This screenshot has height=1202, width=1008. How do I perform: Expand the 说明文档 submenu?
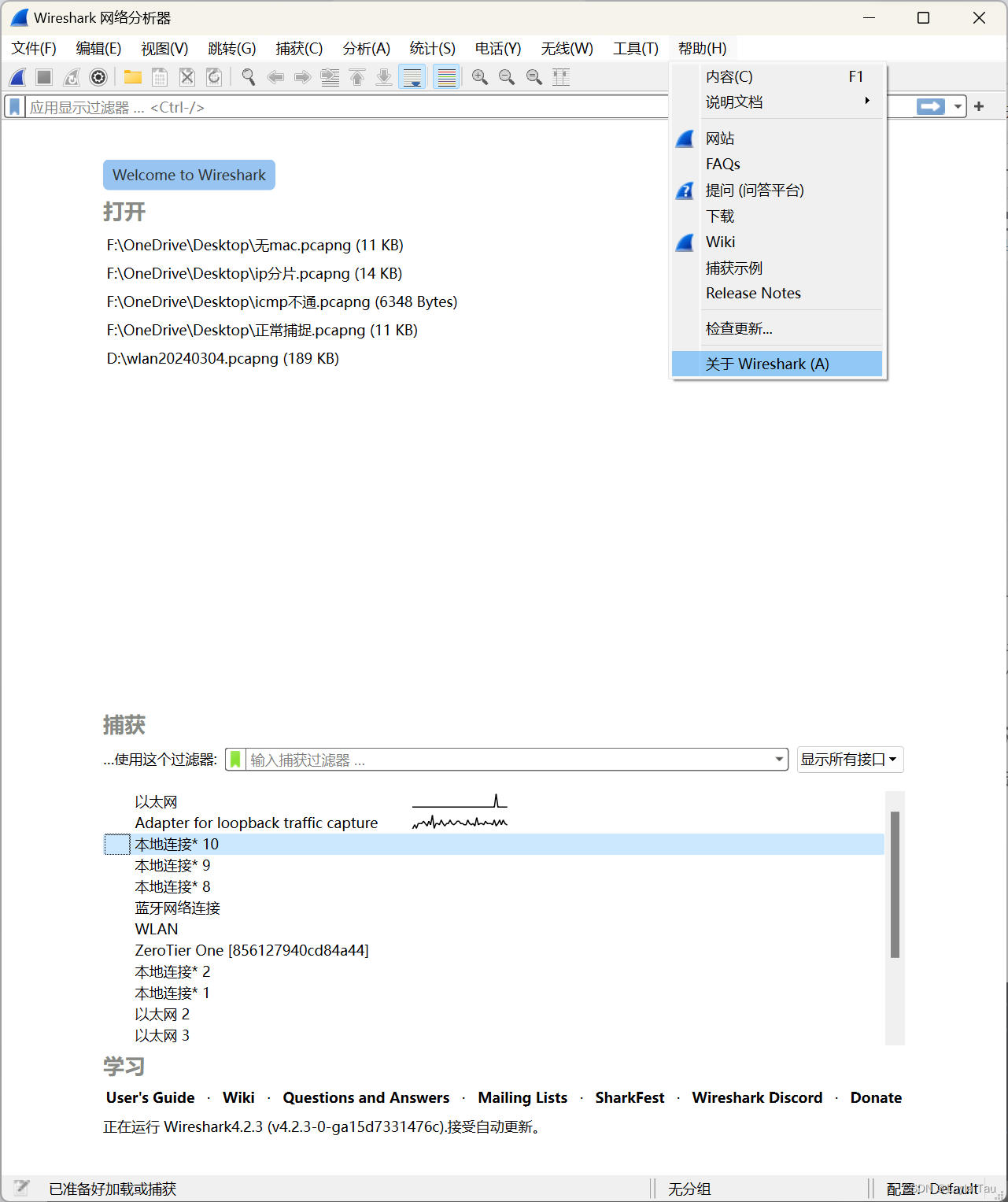(x=777, y=102)
